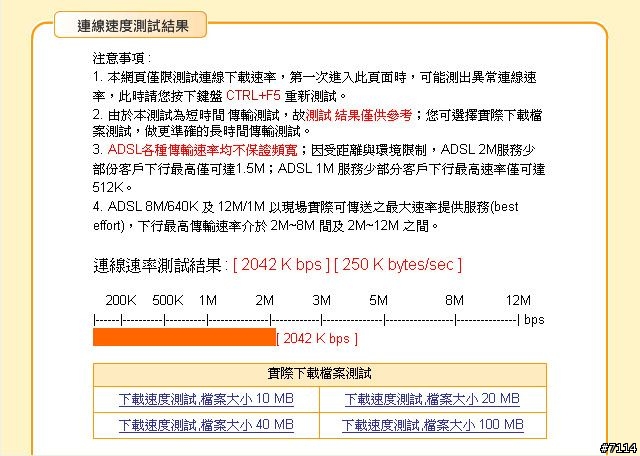Click the 5M scale label
640x456 pixels.
pyautogui.click(x=378, y=301)
